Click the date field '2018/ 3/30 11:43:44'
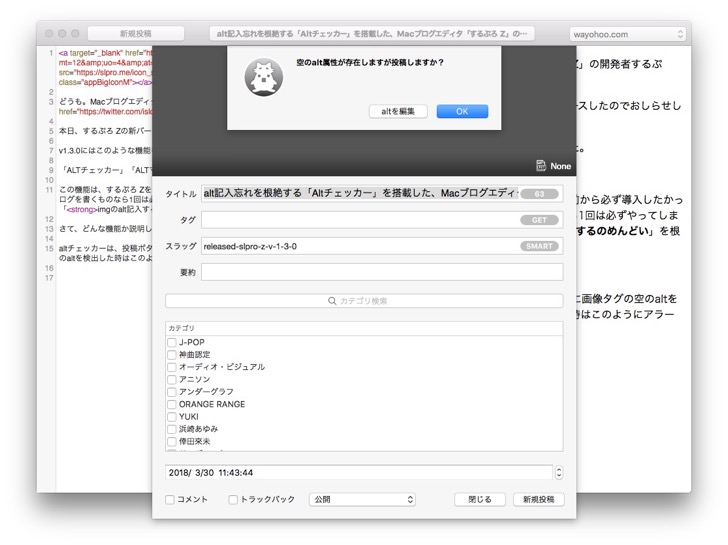 coord(358,473)
